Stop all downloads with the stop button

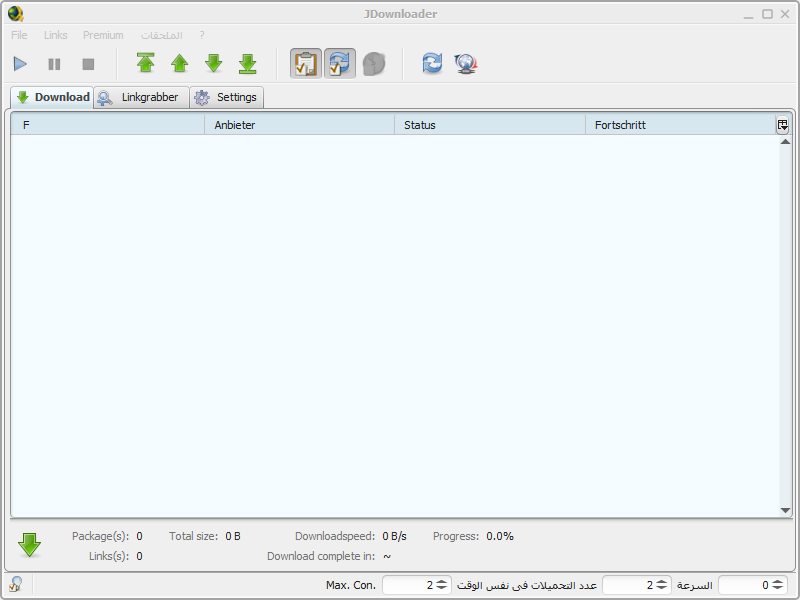click(88, 64)
